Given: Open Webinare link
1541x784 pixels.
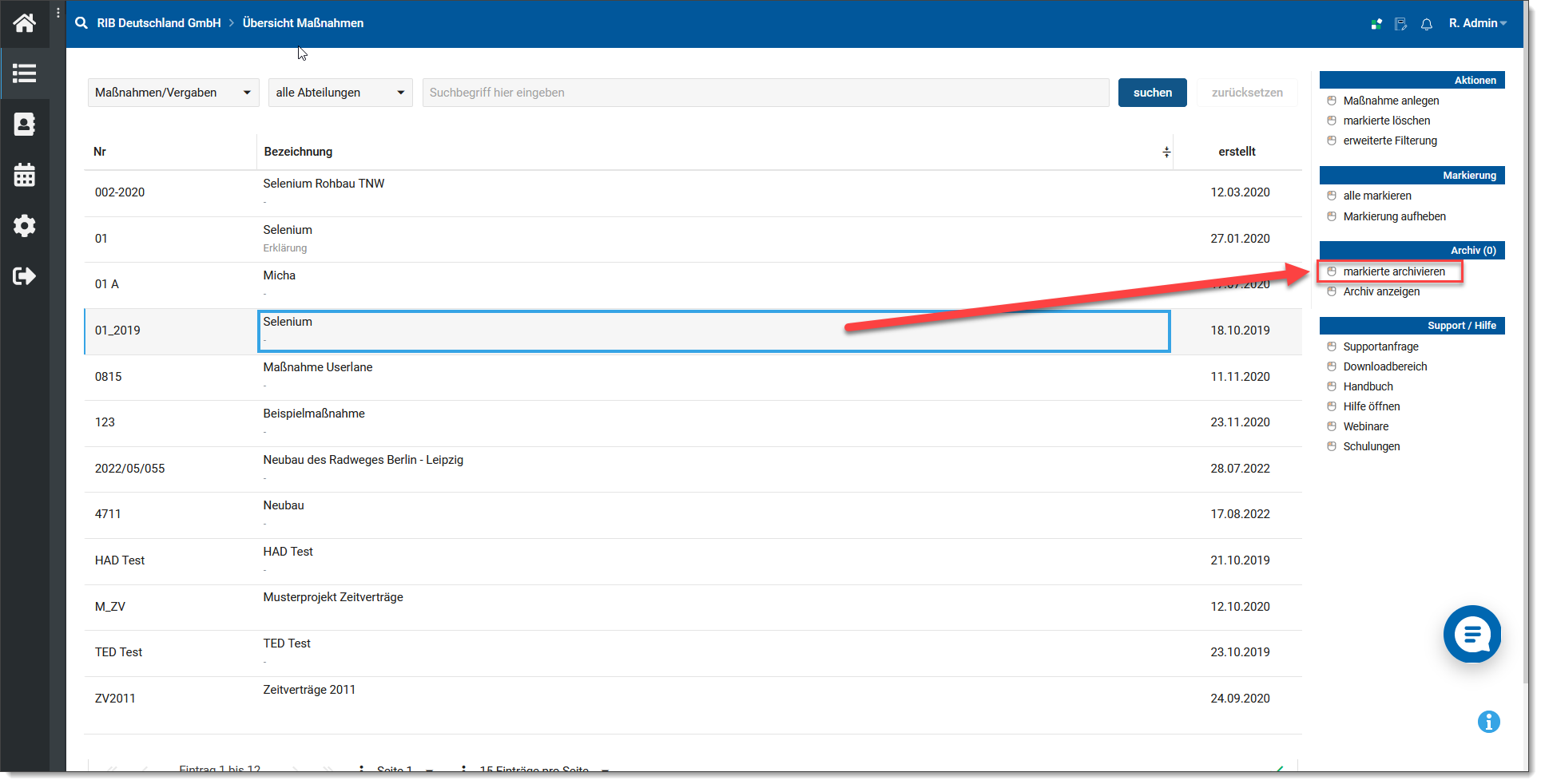Looking at the screenshot, I should click(1366, 426).
